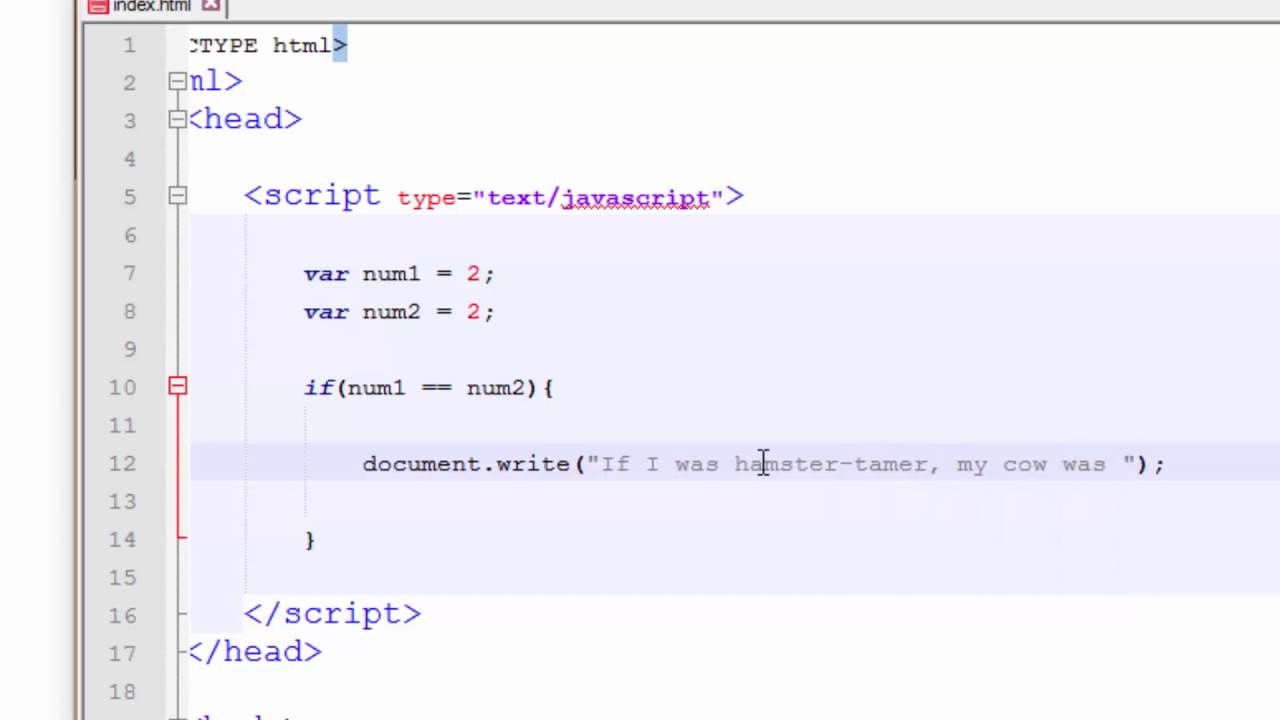Select line number 18 in the margin
This screenshot has width=1280, height=720.
pyautogui.click(x=124, y=691)
